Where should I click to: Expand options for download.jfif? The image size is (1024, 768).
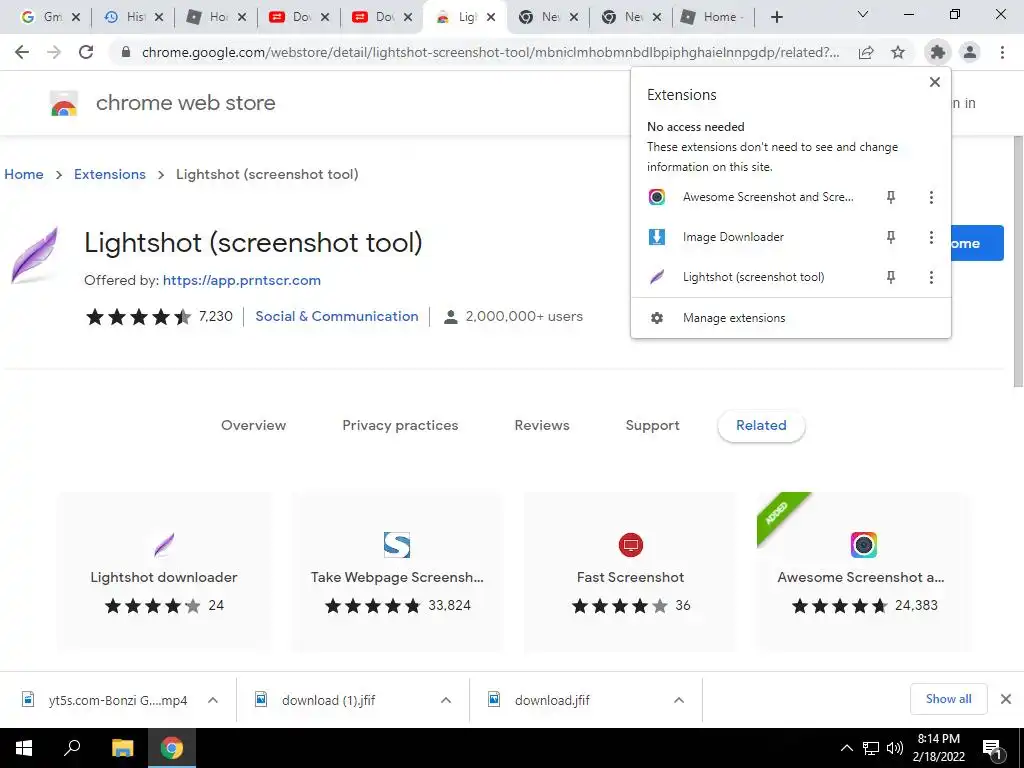679,700
